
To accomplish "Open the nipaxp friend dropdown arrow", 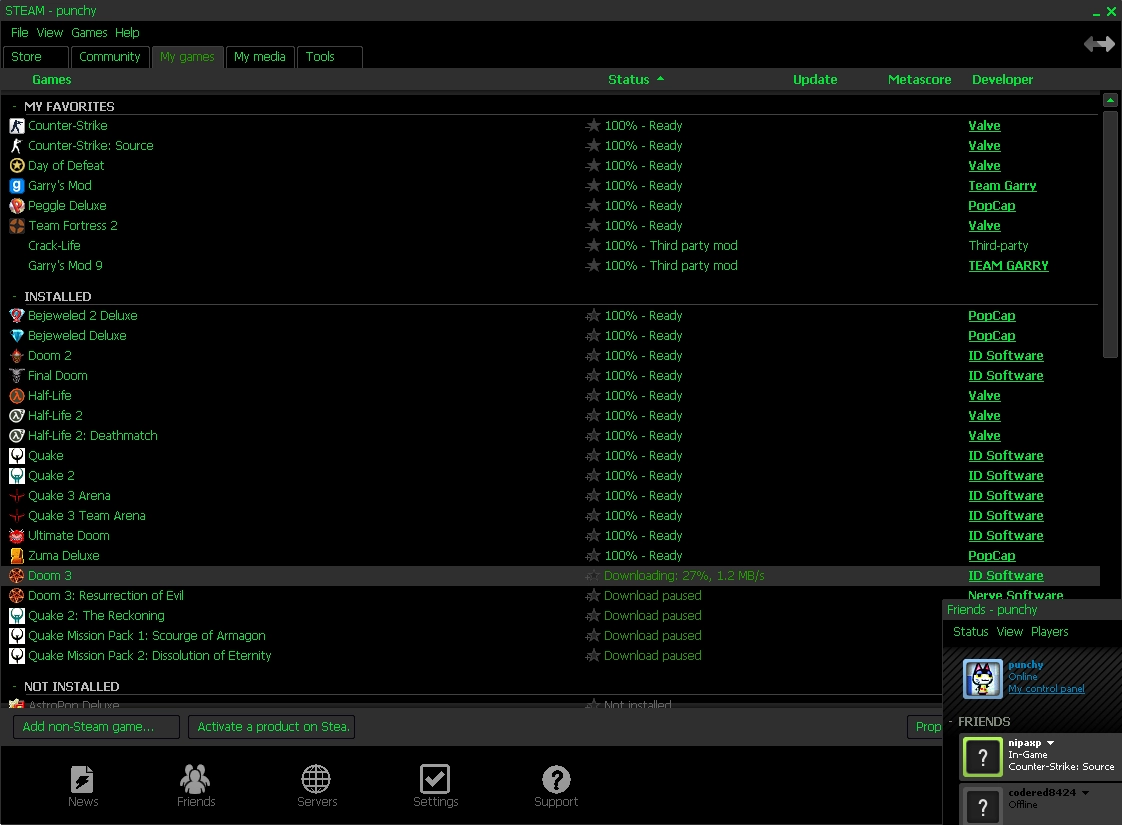I will point(1050,743).
